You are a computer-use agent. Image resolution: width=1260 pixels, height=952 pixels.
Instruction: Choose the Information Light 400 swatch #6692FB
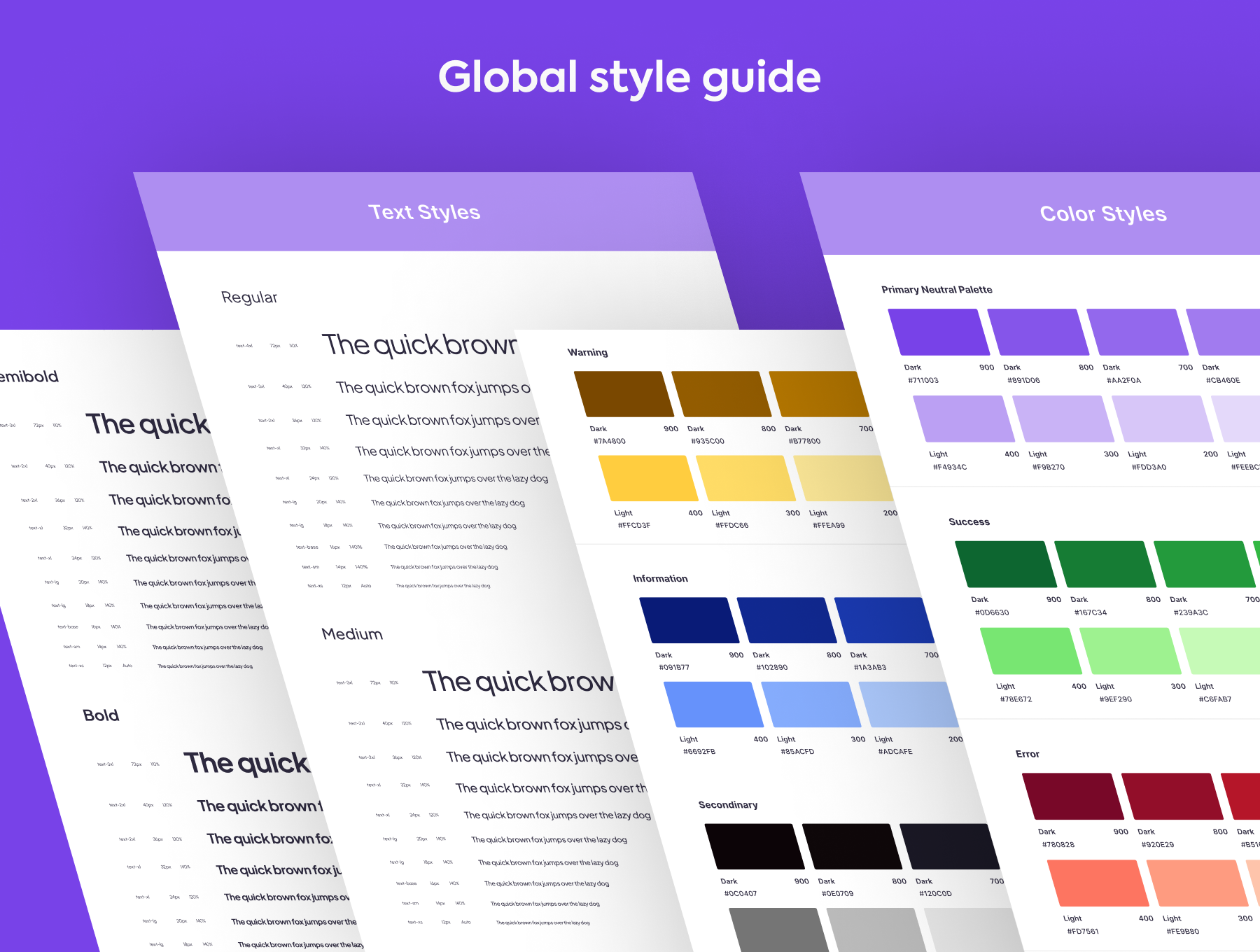pyautogui.click(x=713, y=704)
